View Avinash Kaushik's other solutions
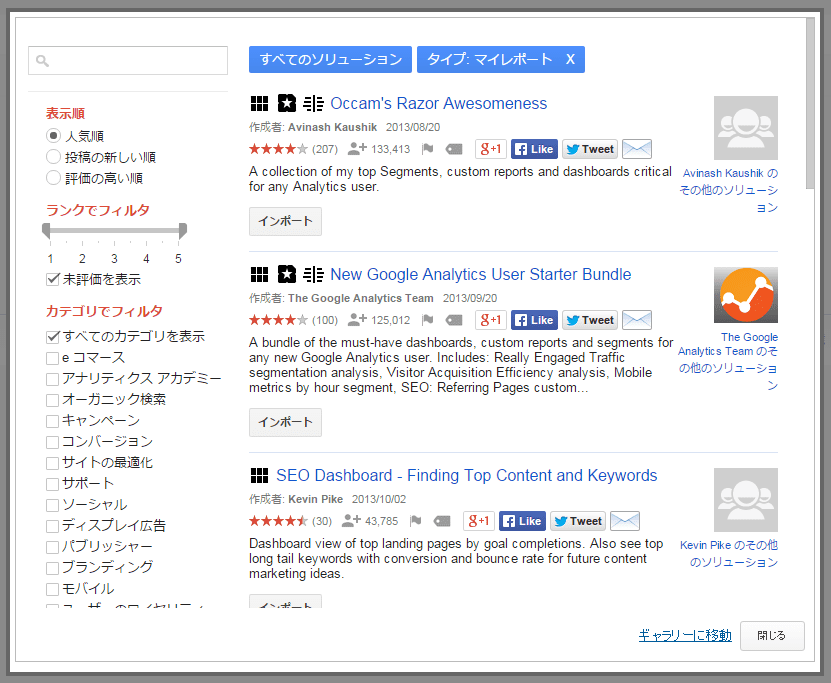831x683 pixels. coord(729,190)
